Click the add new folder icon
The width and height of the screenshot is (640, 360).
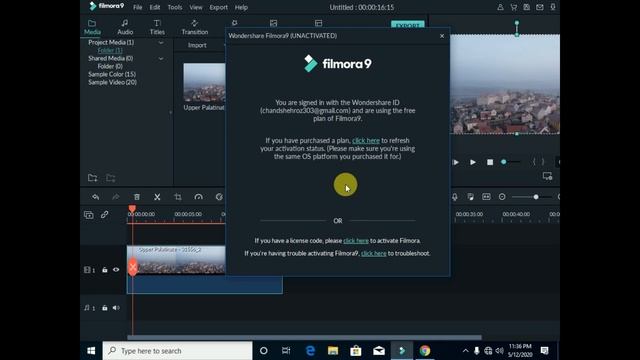(93, 178)
